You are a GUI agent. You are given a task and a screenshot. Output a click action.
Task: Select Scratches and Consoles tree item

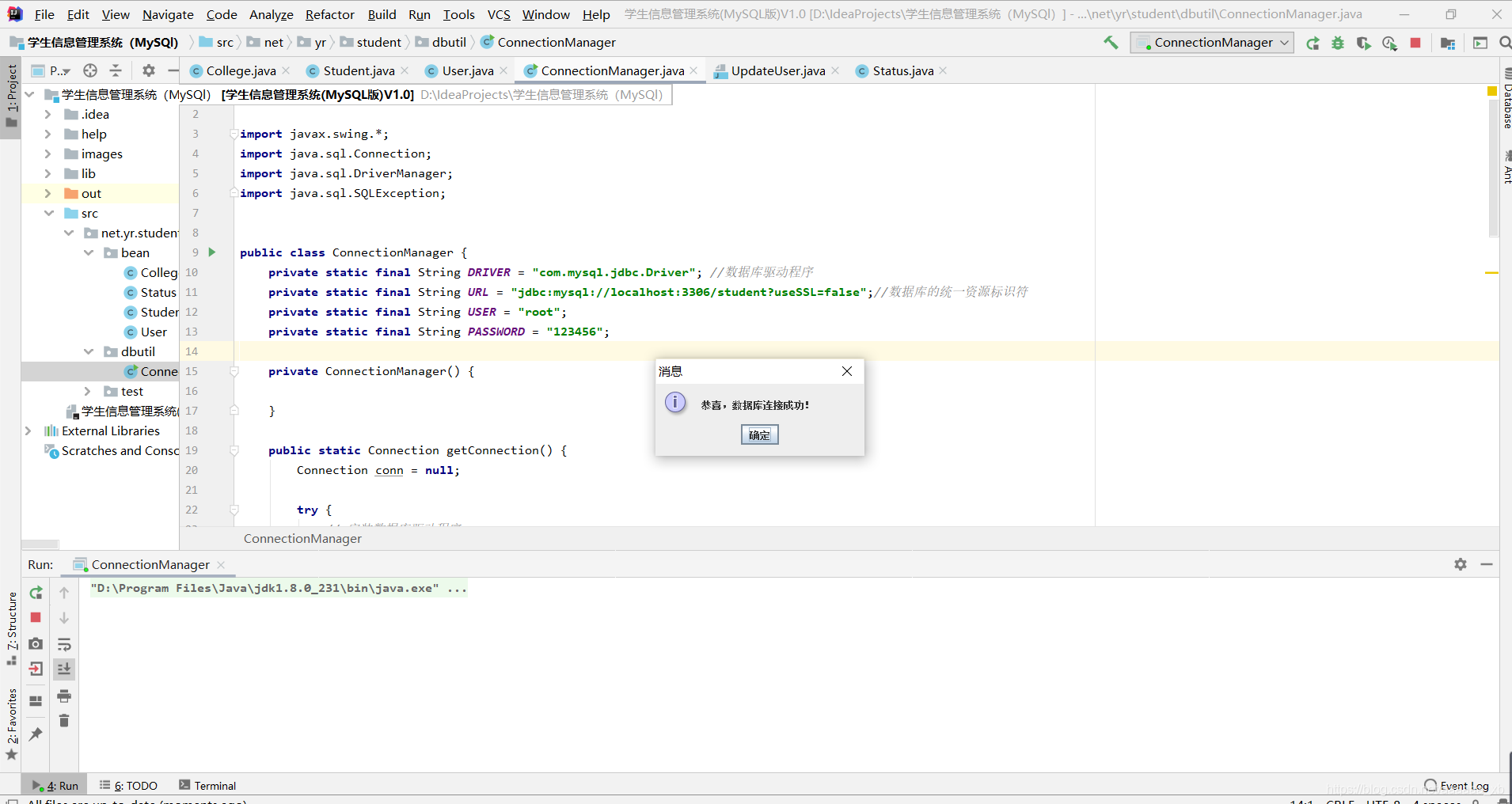click(x=112, y=450)
